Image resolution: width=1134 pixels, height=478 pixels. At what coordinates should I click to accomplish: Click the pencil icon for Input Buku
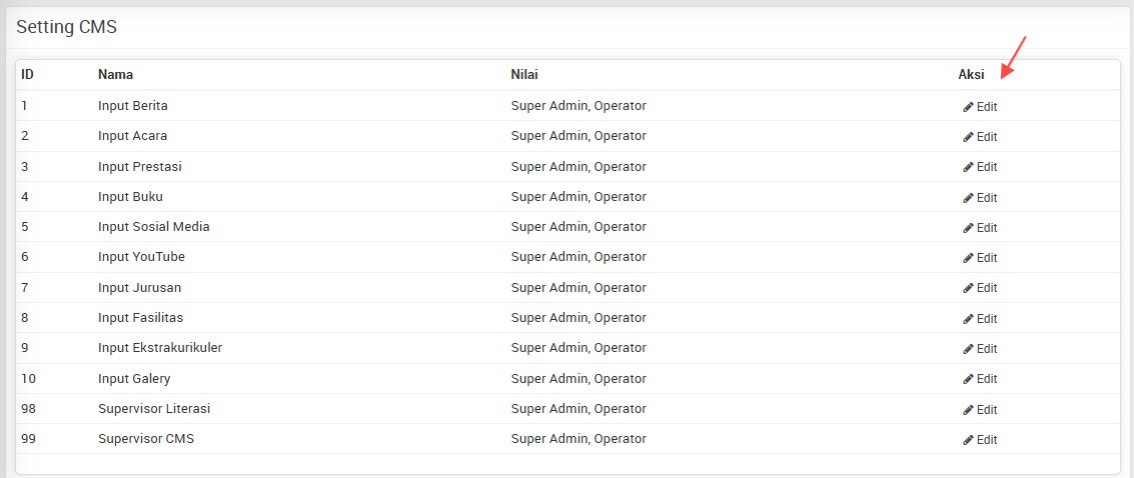click(x=968, y=197)
